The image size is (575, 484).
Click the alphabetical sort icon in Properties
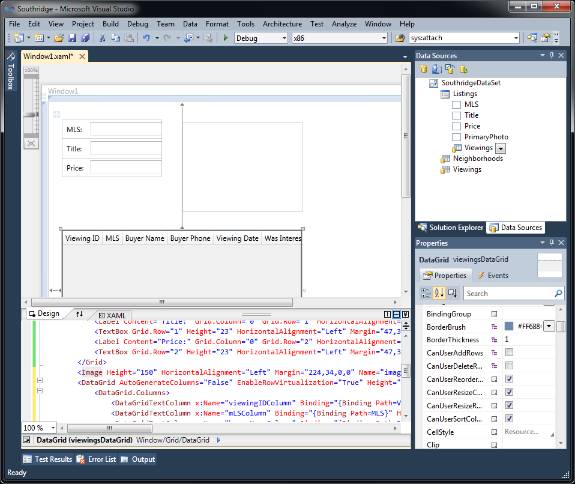click(x=439, y=293)
